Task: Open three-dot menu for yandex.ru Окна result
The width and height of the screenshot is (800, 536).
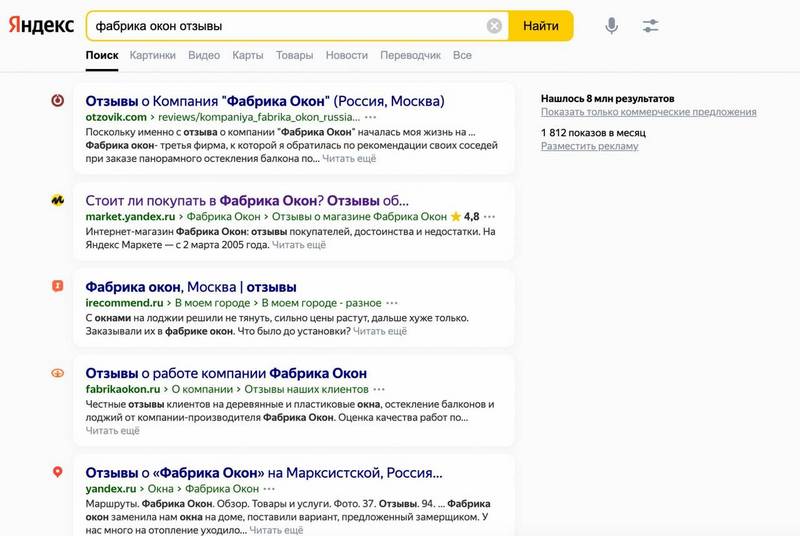Action: click(x=269, y=489)
